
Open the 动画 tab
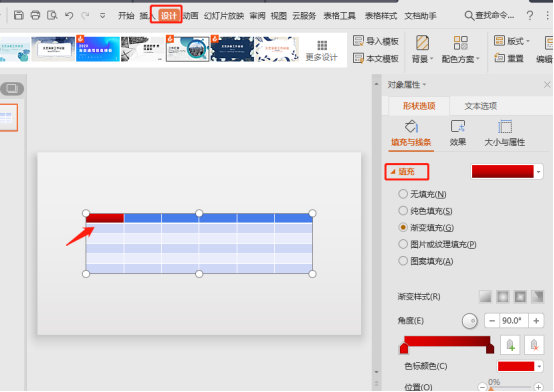pos(191,16)
